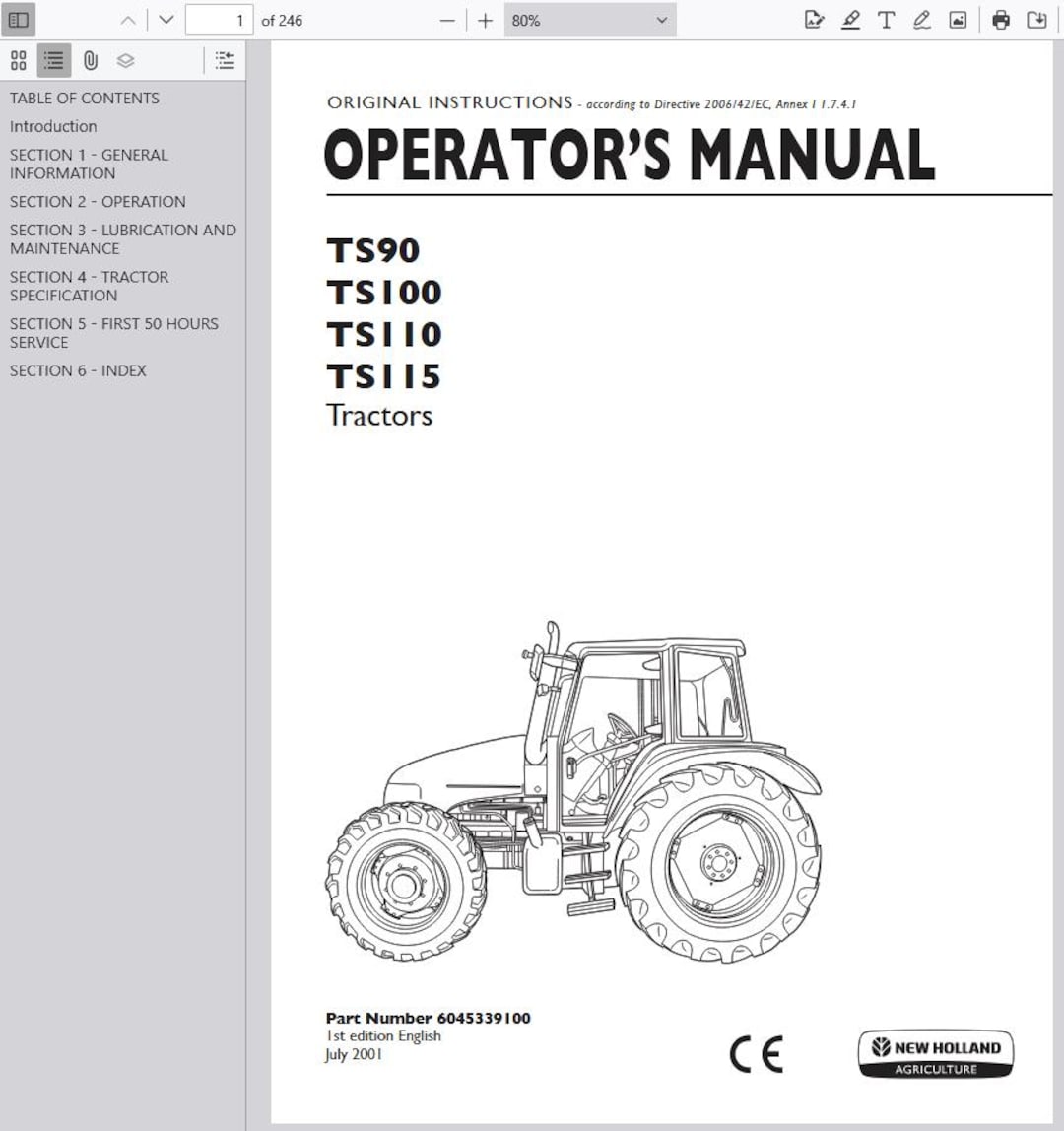
Task: Select the highlight tool
Action: point(850,20)
